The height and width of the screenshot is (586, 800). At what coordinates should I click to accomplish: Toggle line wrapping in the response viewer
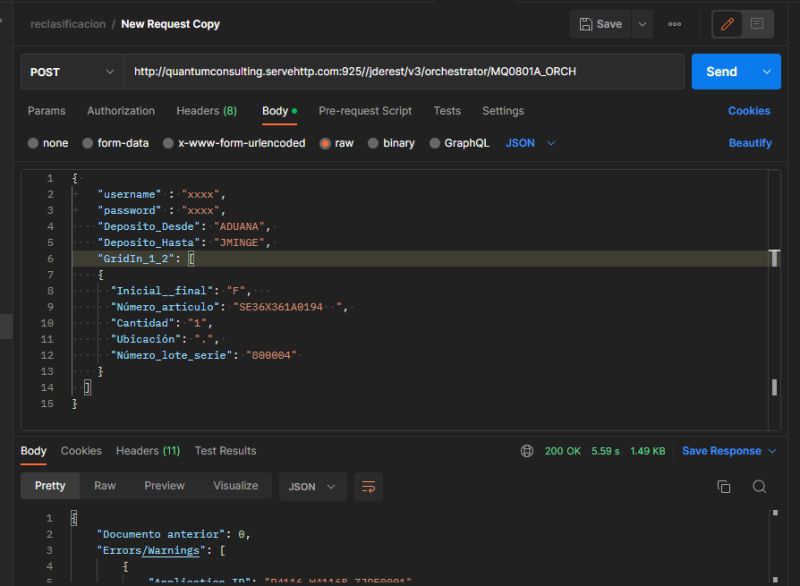click(367, 485)
